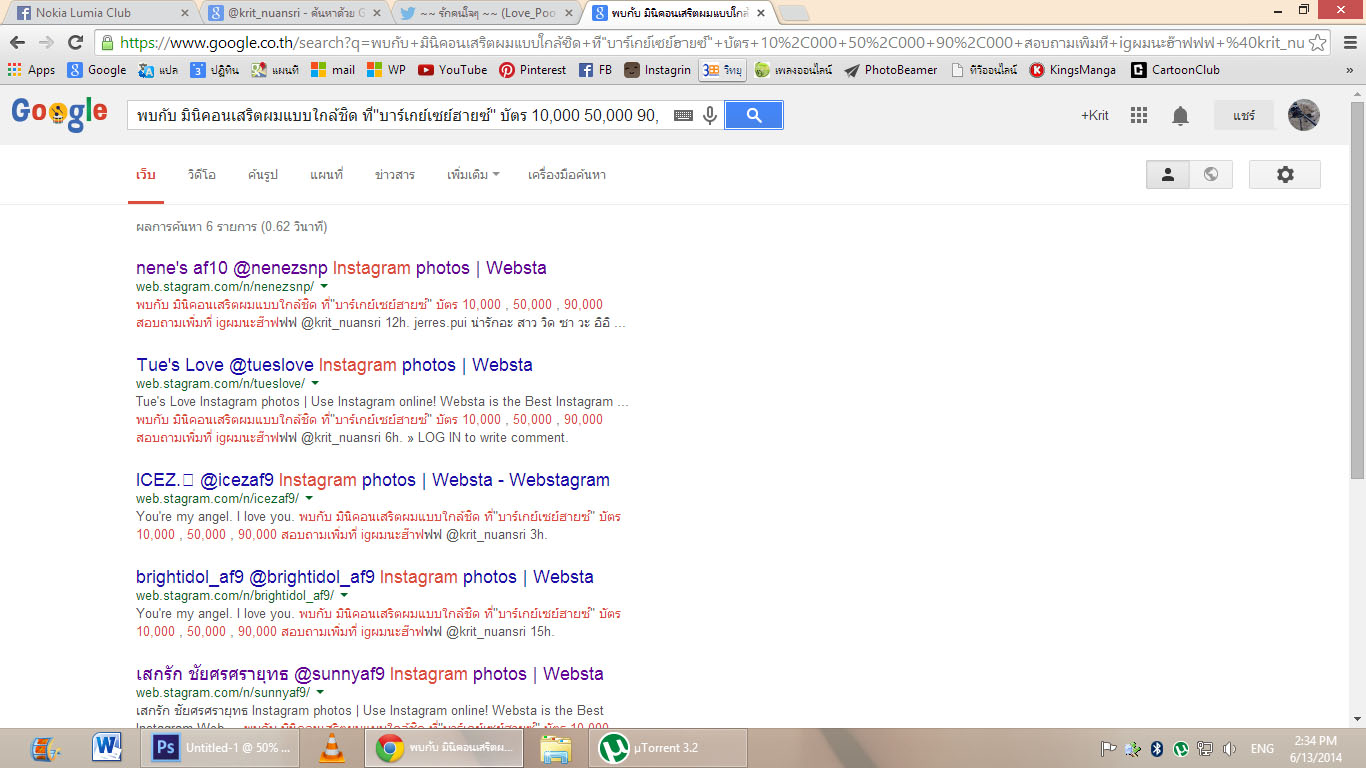Open VLC media player from the taskbar

click(331, 748)
